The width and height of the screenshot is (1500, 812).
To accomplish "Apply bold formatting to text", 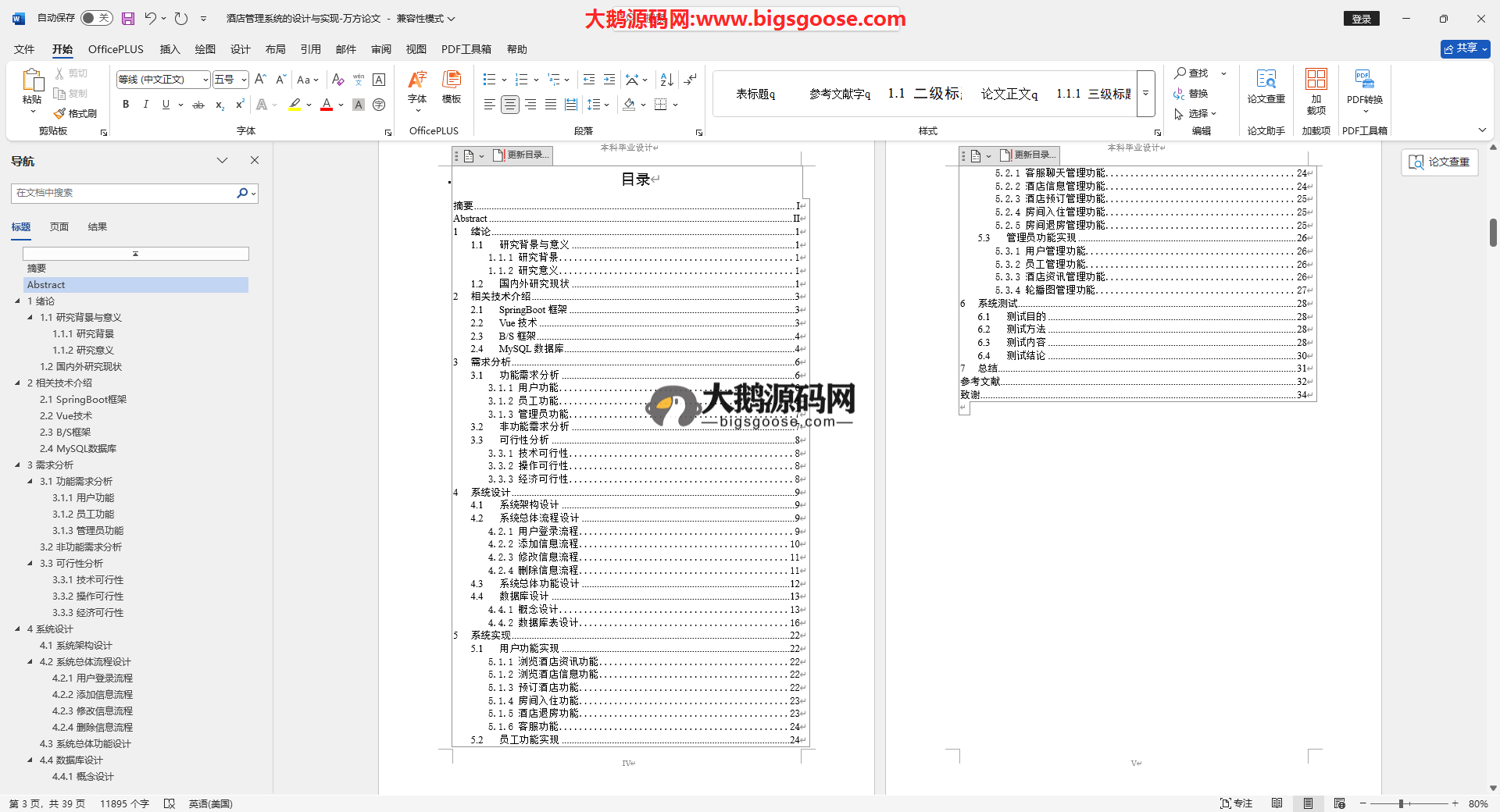I will [x=126, y=105].
